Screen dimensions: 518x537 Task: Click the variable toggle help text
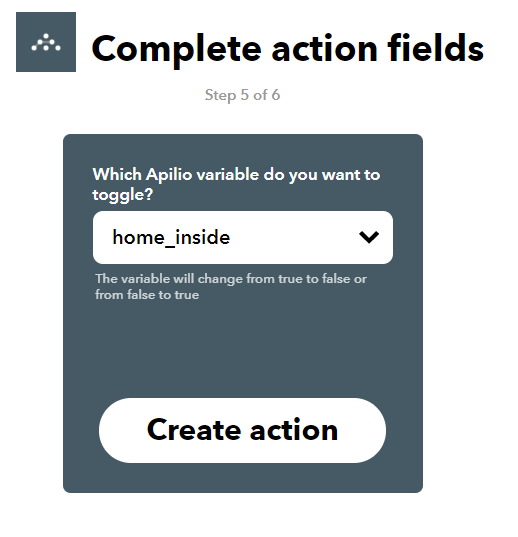[231, 286]
